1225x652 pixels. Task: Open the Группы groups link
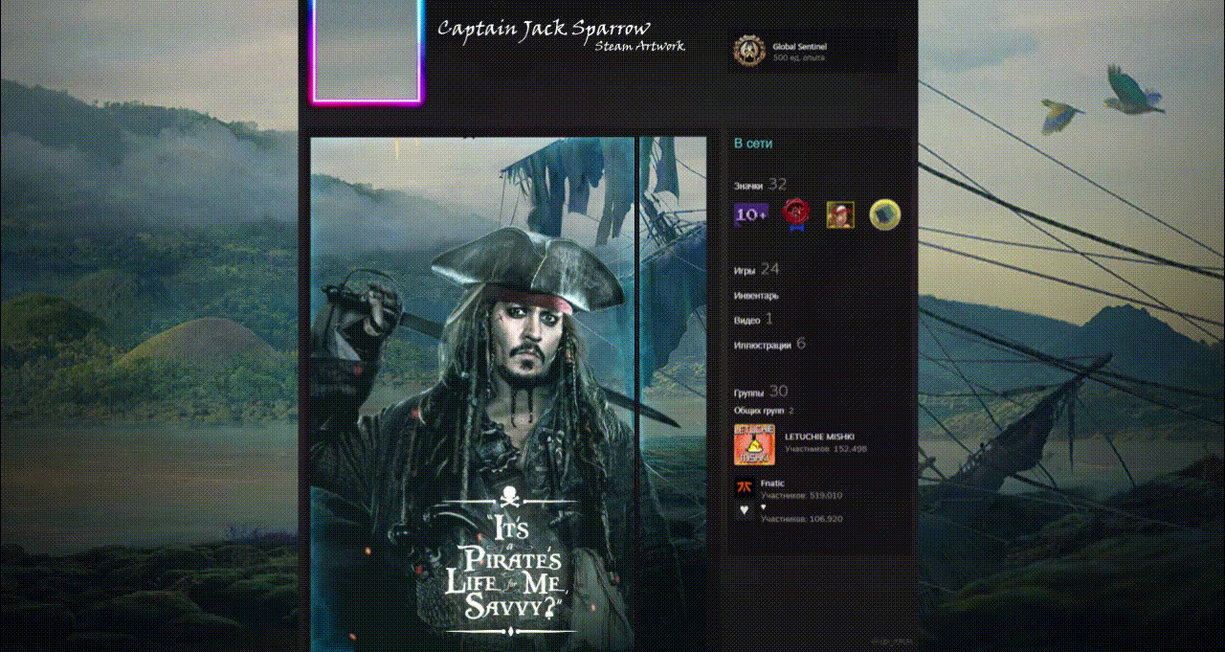point(748,393)
